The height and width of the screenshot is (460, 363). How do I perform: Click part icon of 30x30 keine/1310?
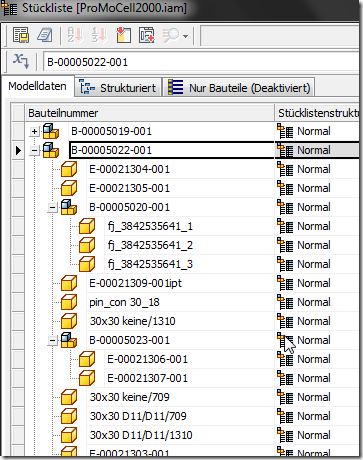tap(69, 321)
